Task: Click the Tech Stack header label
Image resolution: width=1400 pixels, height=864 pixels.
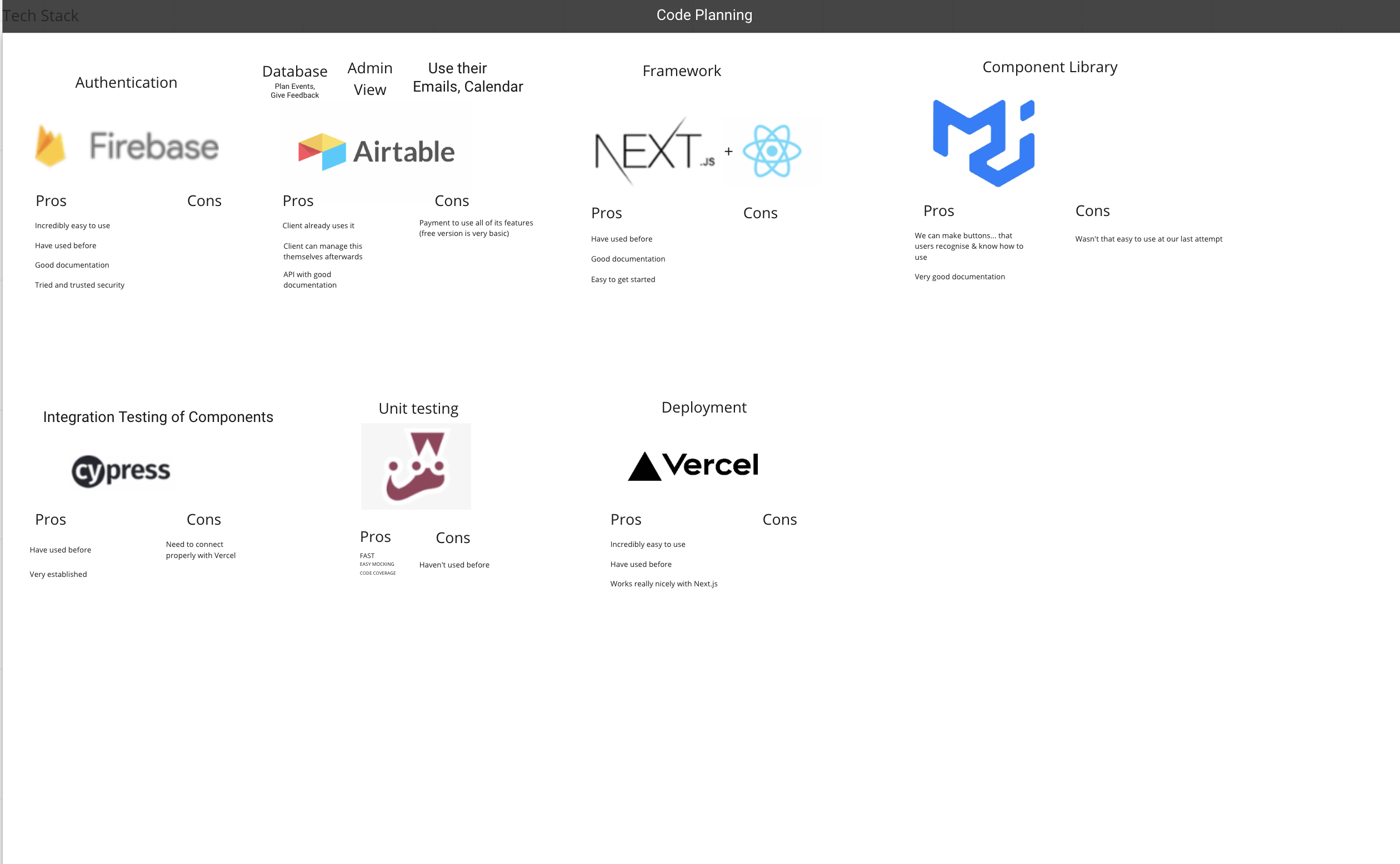Action: (40, 16)
